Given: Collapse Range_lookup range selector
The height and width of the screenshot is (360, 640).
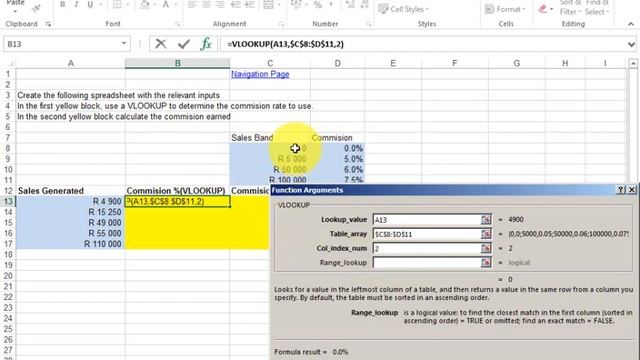Looking at the screenshot, I should [486, 262].
